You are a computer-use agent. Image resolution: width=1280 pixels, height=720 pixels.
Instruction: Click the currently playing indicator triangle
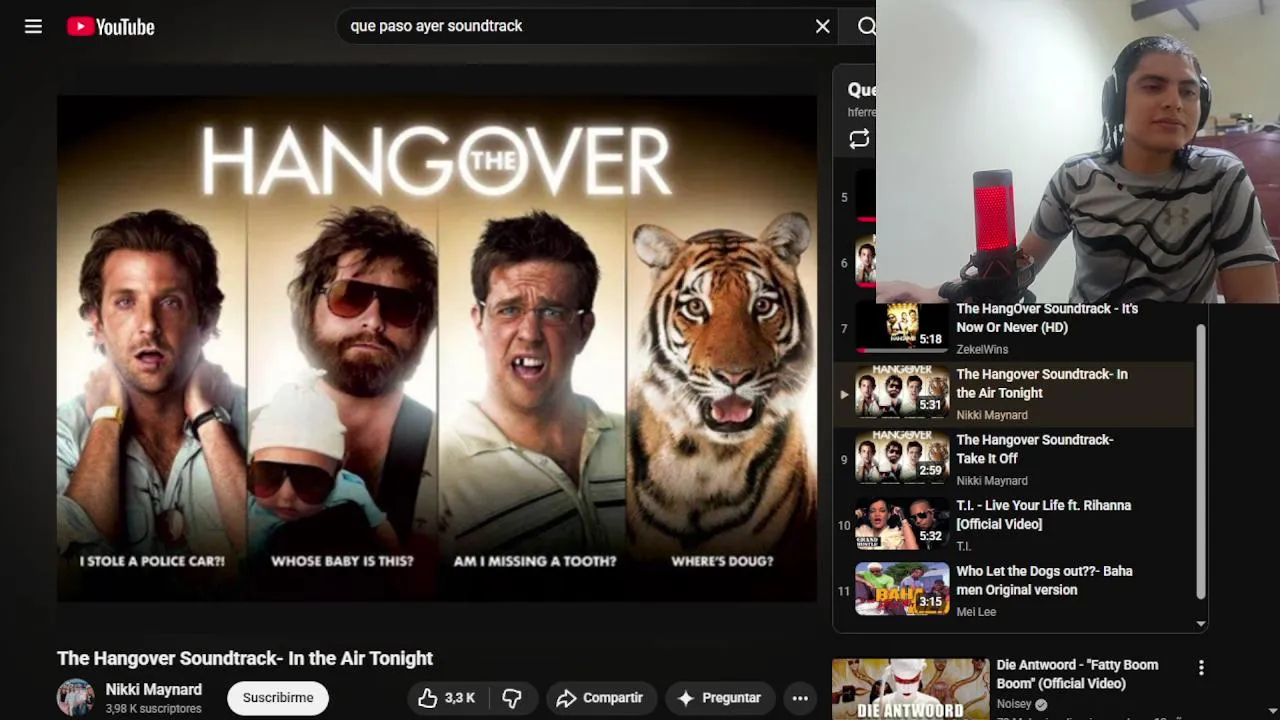point(844,394)
